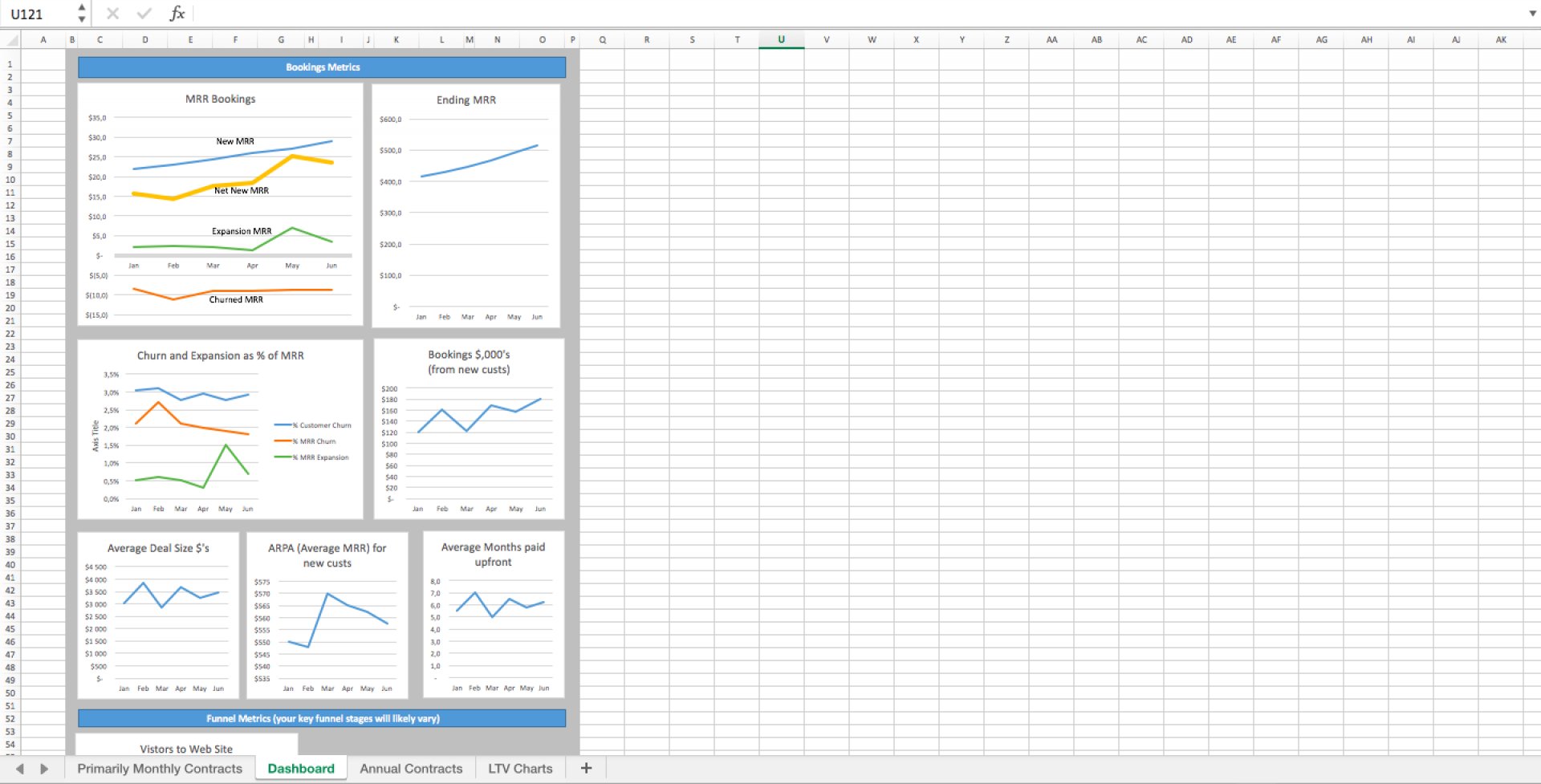Select row 37 header
1541x784 pixels.
pos(10,526)
